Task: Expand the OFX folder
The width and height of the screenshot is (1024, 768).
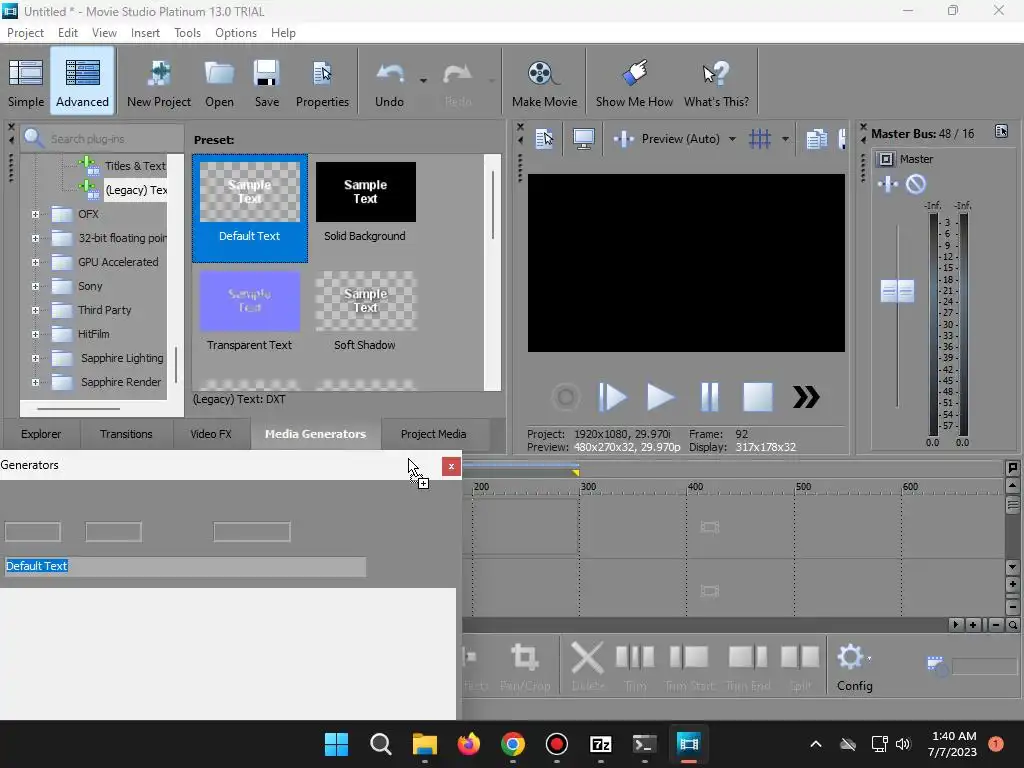Action: point(35,214)
